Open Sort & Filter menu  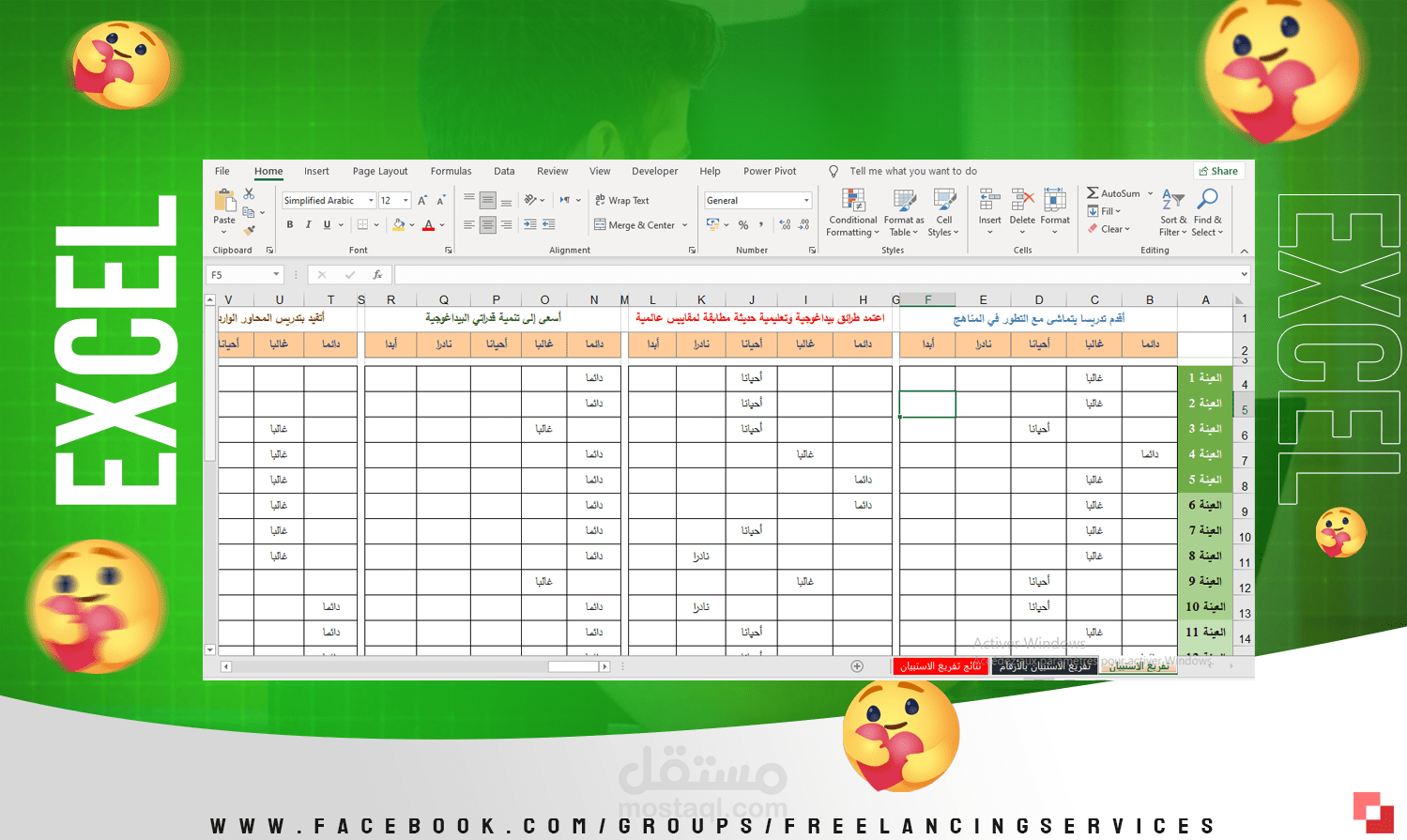[x=1173, y=212]
